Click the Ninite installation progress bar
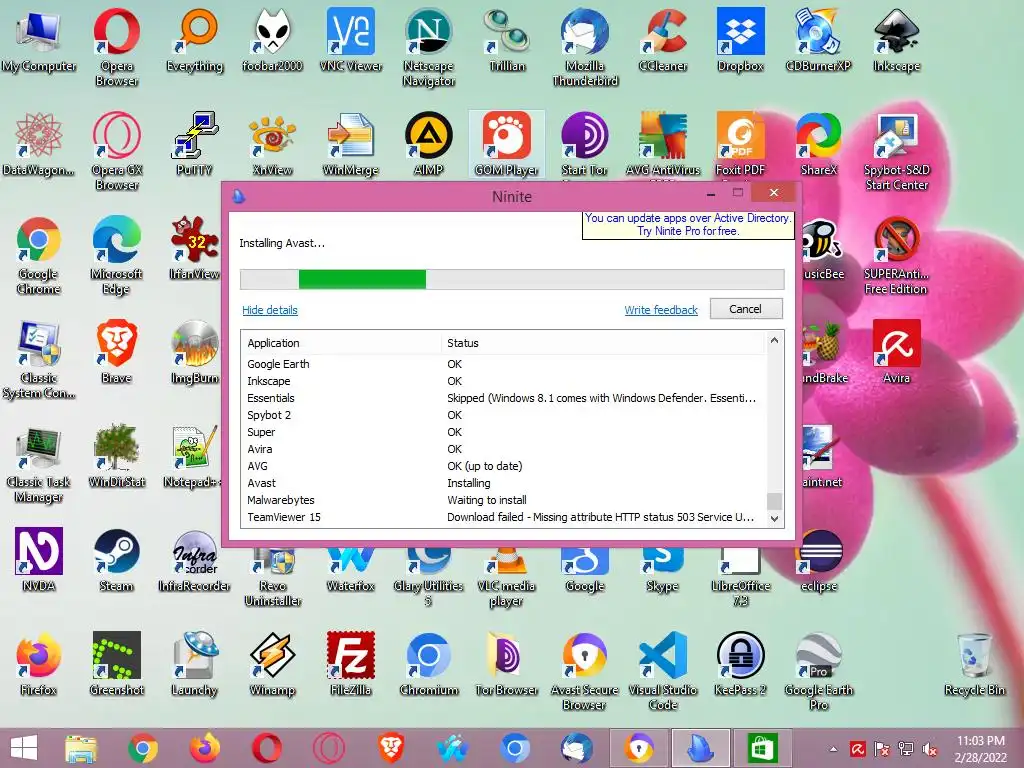 pos(512,280)
